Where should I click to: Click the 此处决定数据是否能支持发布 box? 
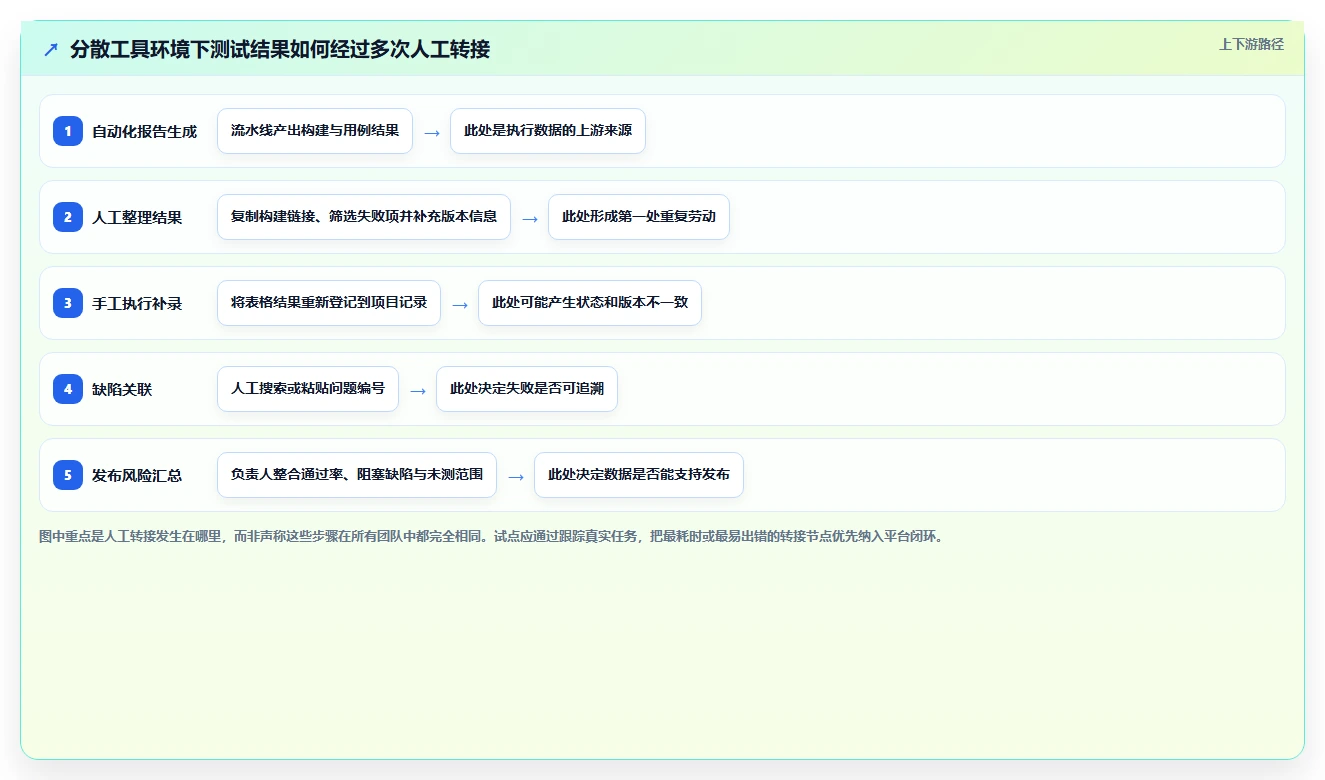pyautogui.click(x=639, y=475)
